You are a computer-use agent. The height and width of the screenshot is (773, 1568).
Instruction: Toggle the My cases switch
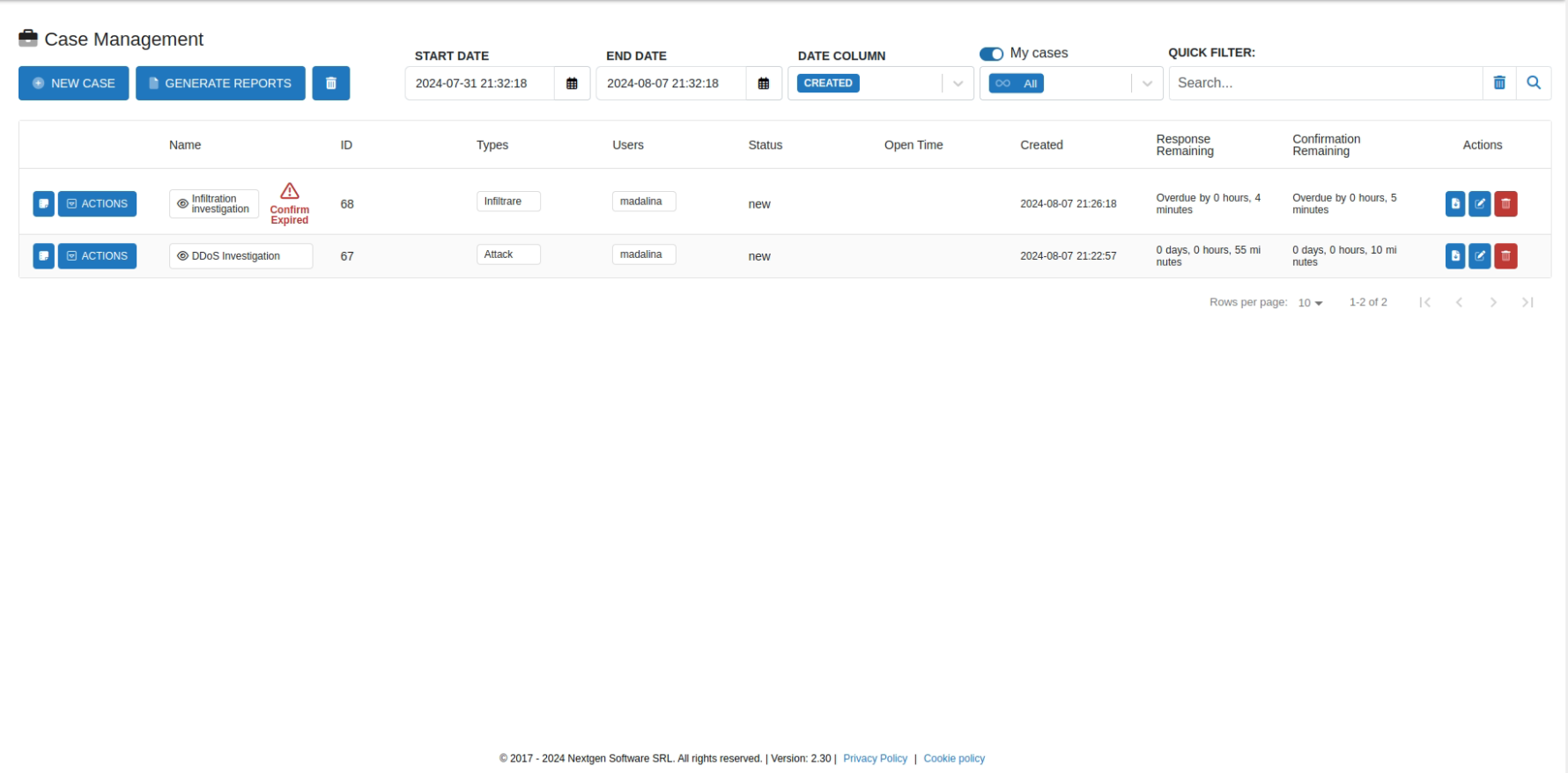pos(991,54)
